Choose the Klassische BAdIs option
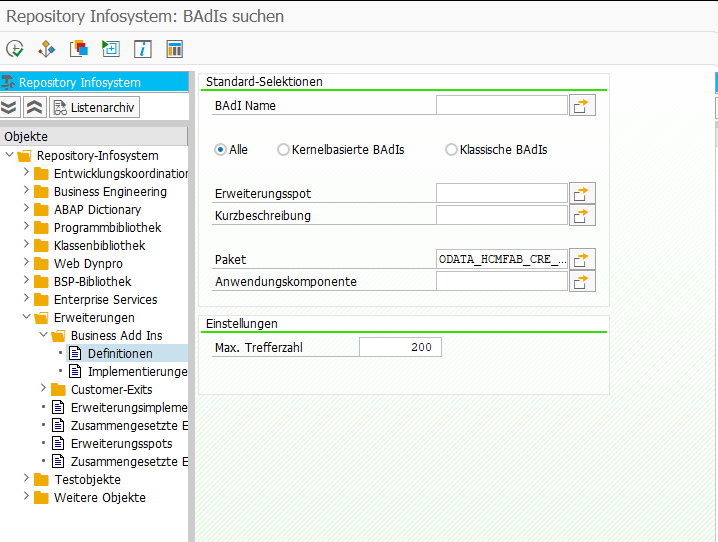Image resolution: width=718 pixels, height=542 pixels. pos(451,149)
